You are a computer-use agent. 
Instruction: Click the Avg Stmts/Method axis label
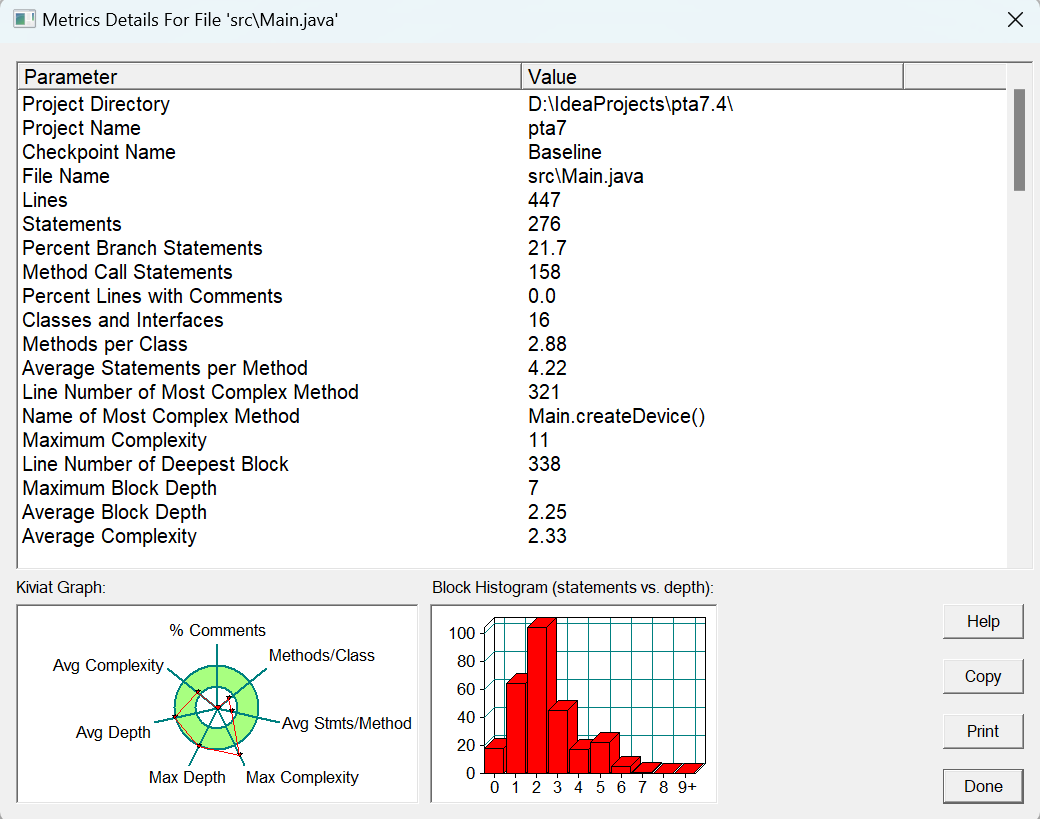pyautogui.click(x=346, y=724)
